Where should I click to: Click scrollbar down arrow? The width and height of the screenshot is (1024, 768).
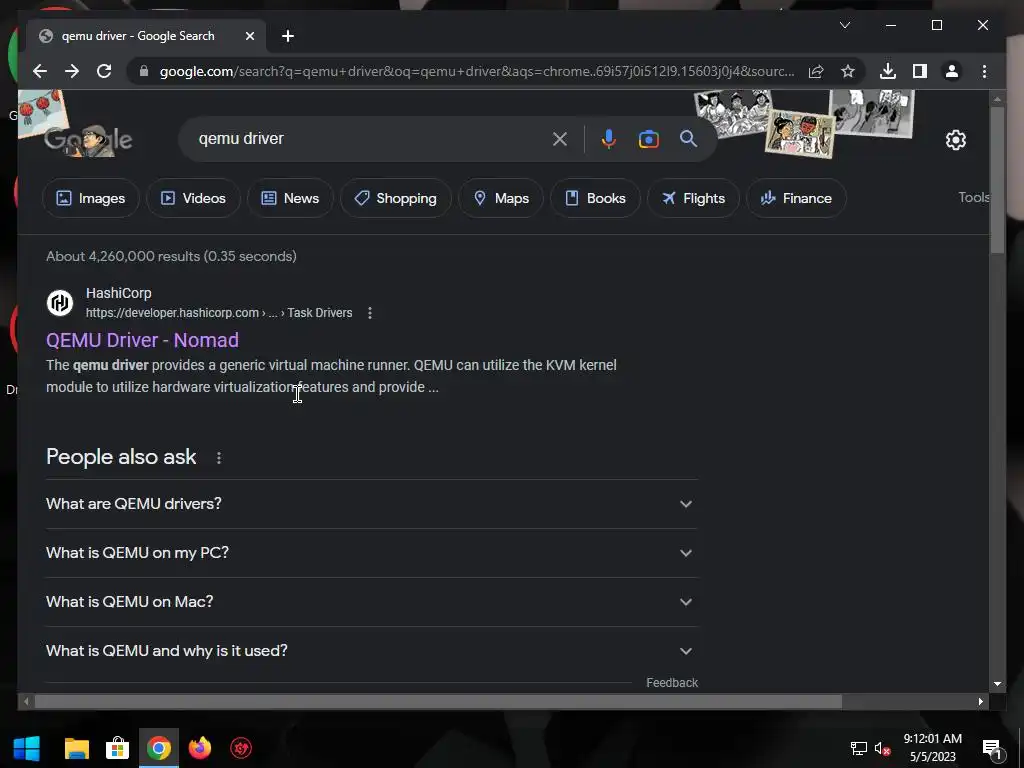(997, 684)
